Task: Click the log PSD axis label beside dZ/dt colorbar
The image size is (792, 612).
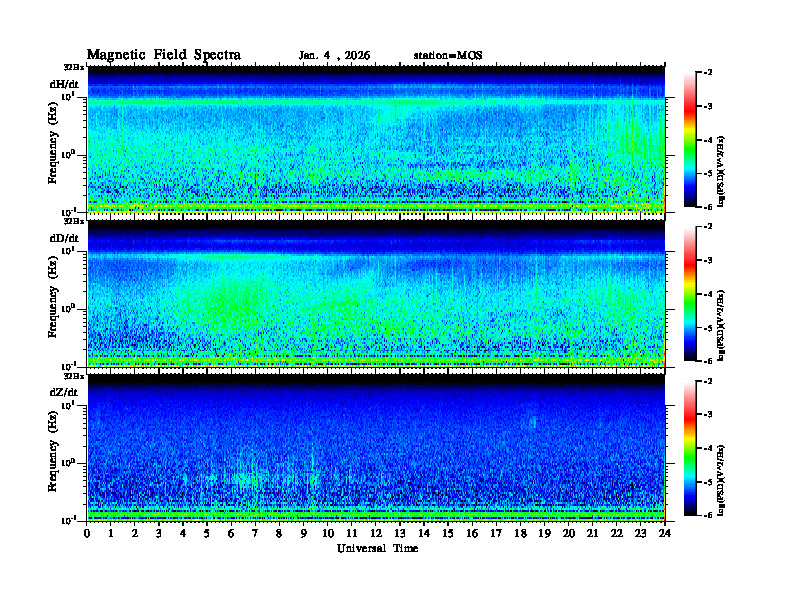Action: [x=721, y=480]
